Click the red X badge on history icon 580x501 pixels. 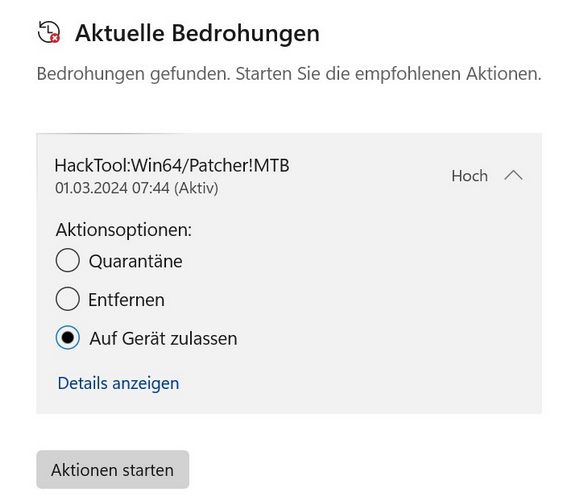pyautogui.click(x=55, y=38)
